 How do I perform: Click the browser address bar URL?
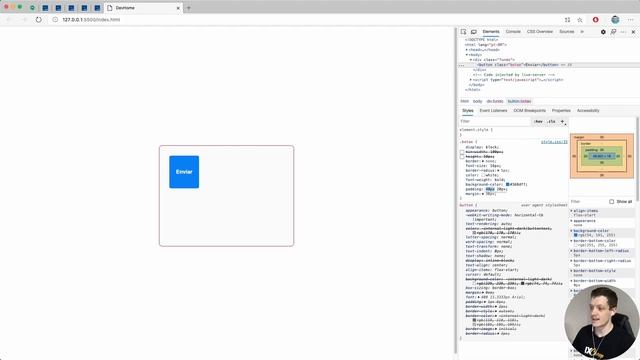(91, 20)
